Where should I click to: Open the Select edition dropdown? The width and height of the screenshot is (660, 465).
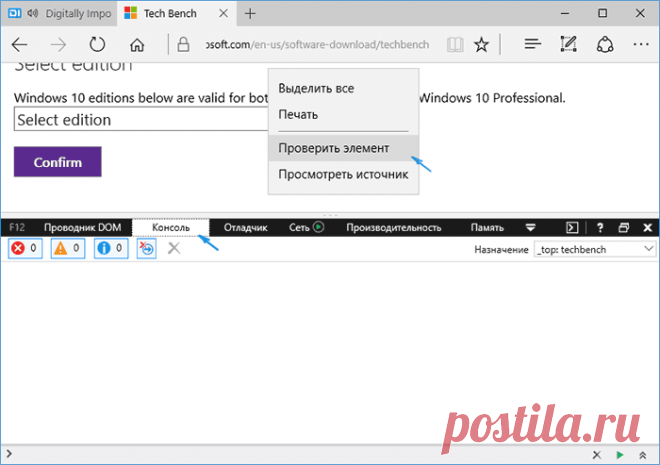pyautogui.click(x=141, y=120)
